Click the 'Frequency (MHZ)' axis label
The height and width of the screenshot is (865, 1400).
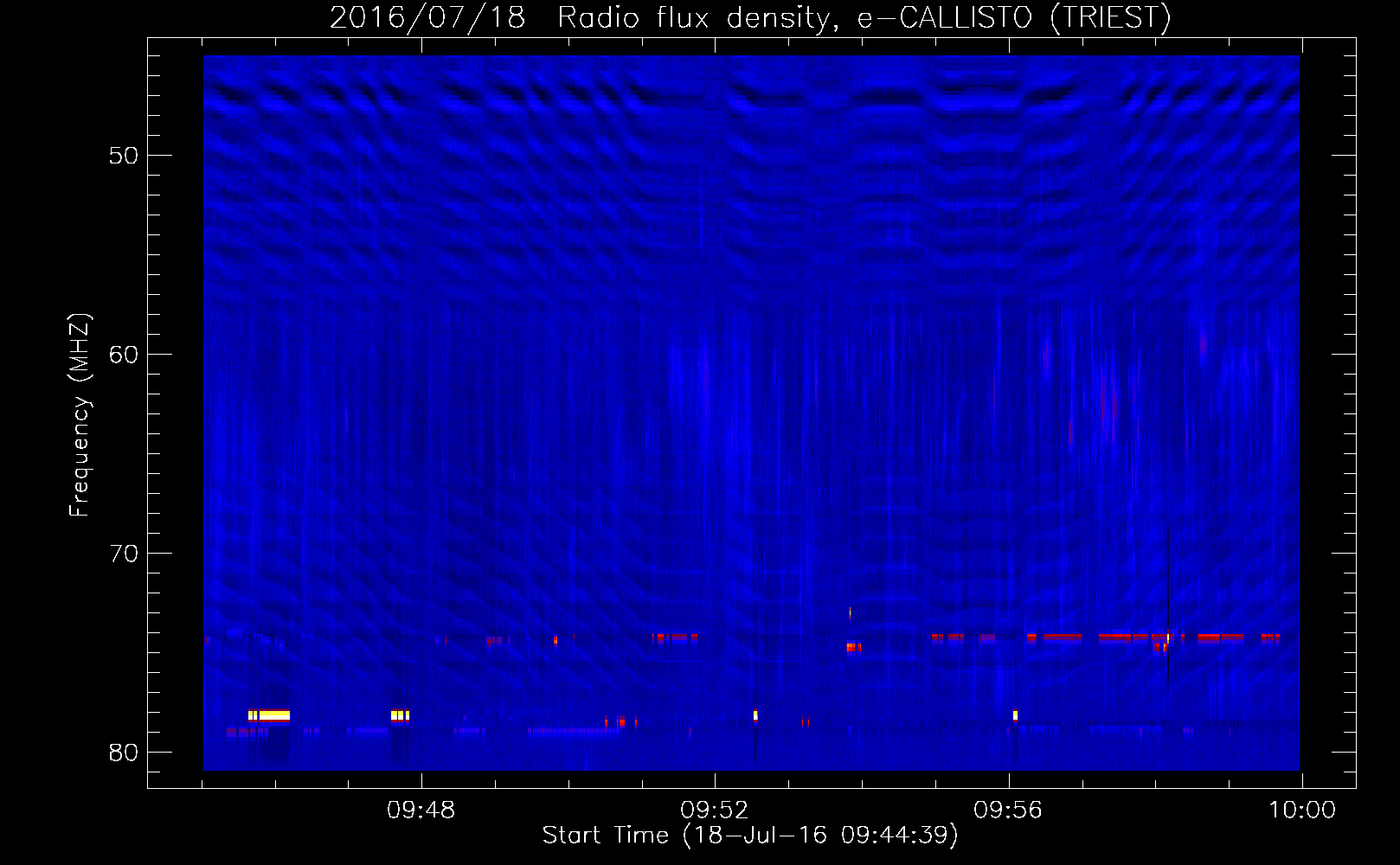[x=79, y=415]
